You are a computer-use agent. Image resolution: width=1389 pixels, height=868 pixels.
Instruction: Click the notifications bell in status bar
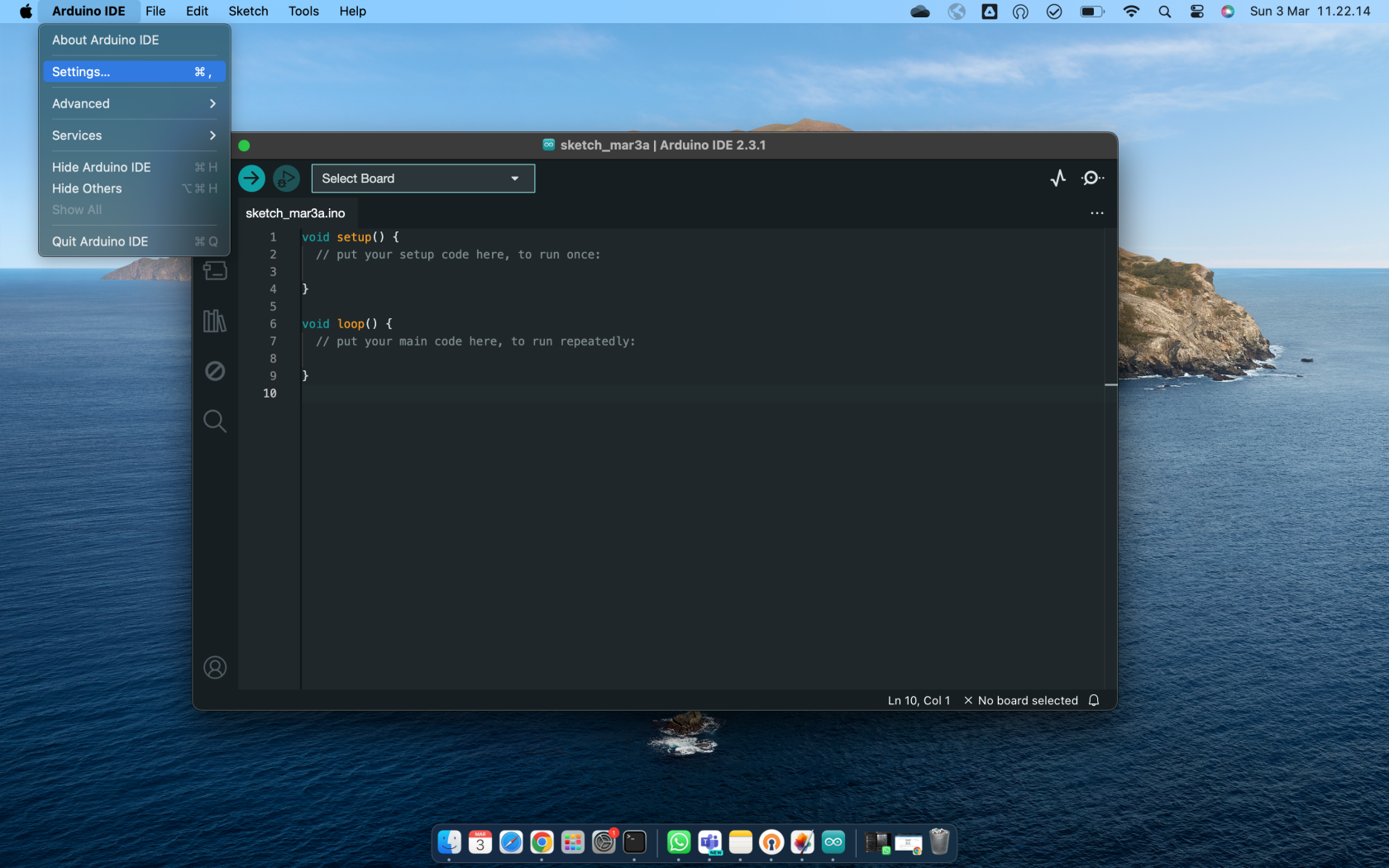[1094, 700]
